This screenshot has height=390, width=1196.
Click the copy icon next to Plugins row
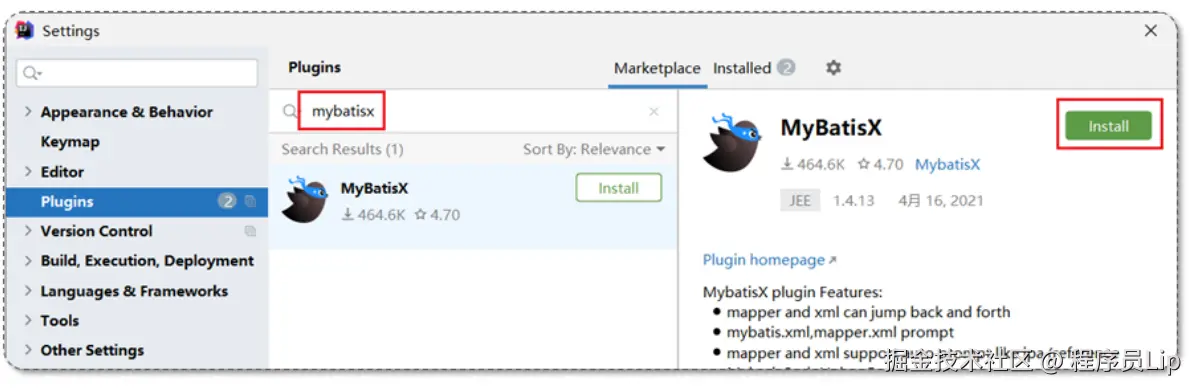pyautogui.click(x=250, y=201)
